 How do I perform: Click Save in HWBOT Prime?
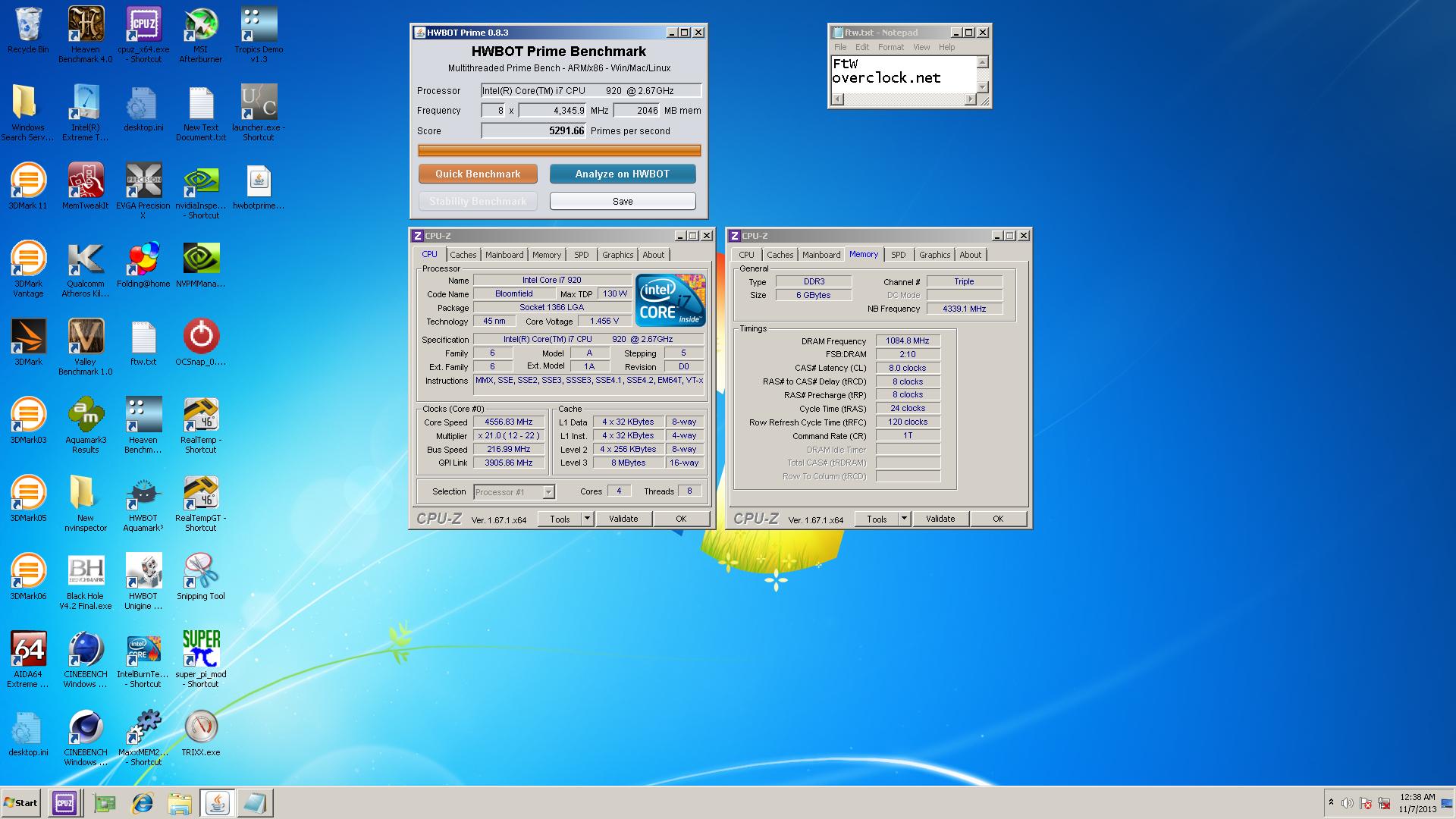[623, 201]
